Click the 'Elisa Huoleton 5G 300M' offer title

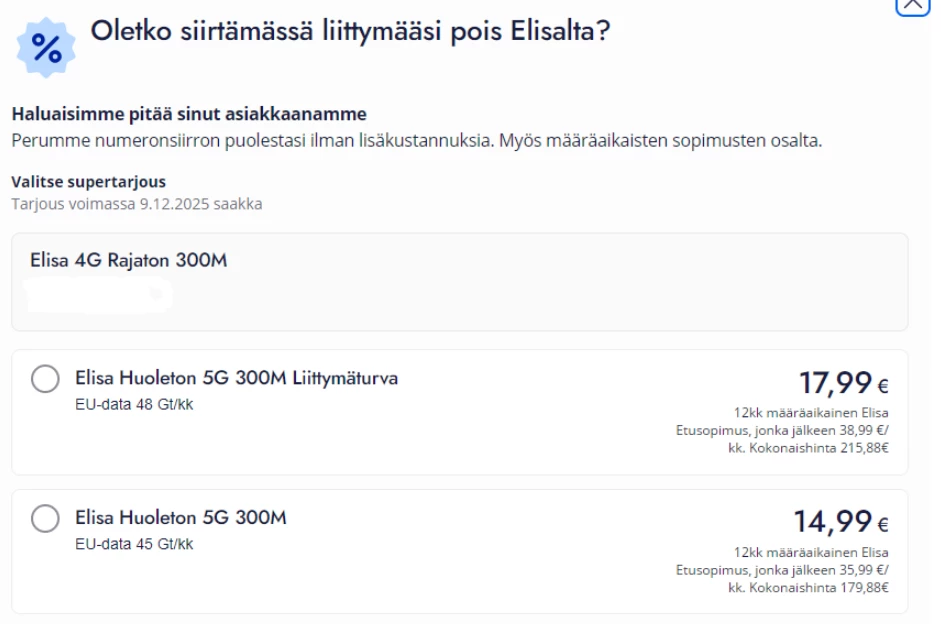pos(181,518)
